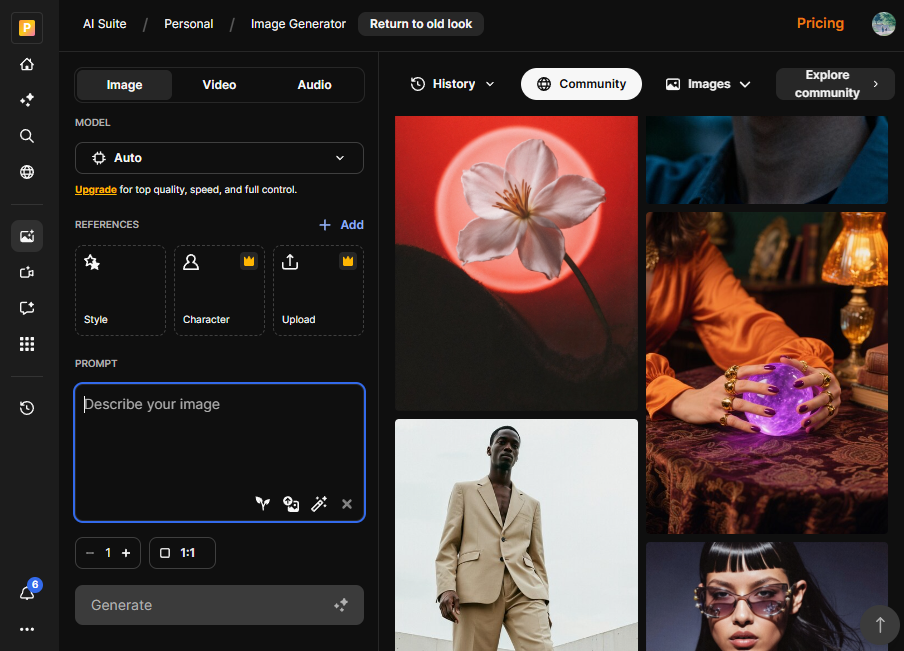Click the magic wand enhance prompt icon
The image size is (904, 651).
coord(319,504)
